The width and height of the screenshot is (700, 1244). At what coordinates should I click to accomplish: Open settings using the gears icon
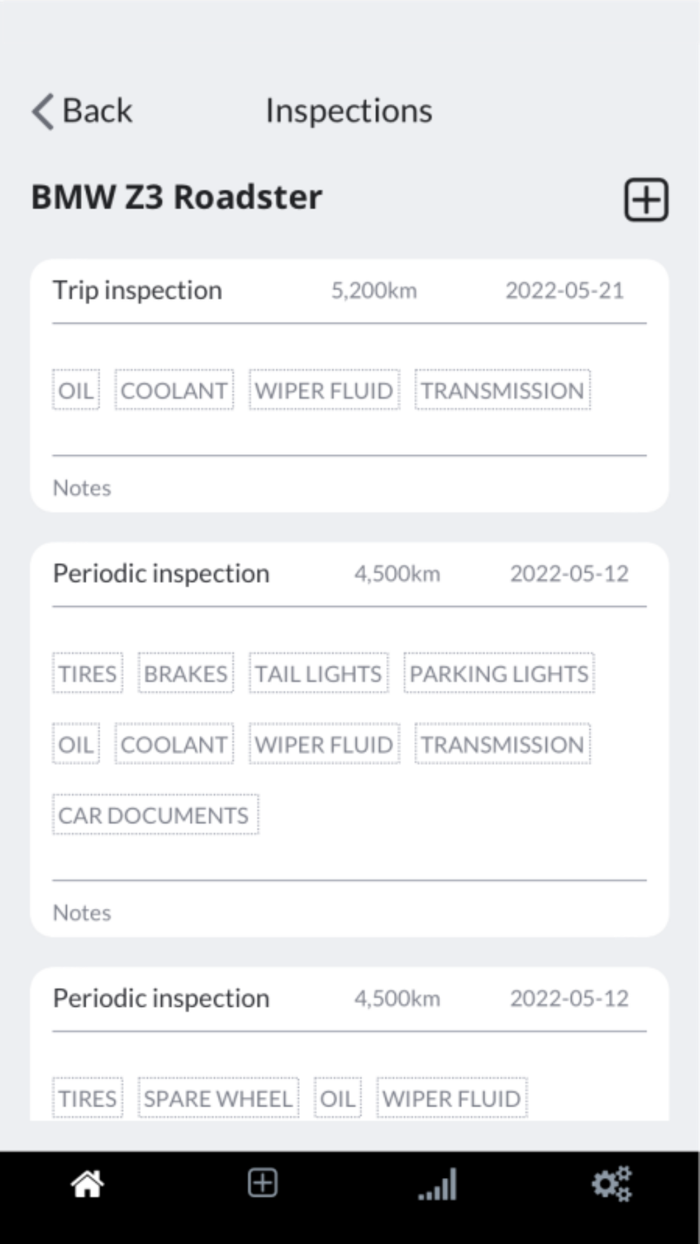[x=612, y=1183]
